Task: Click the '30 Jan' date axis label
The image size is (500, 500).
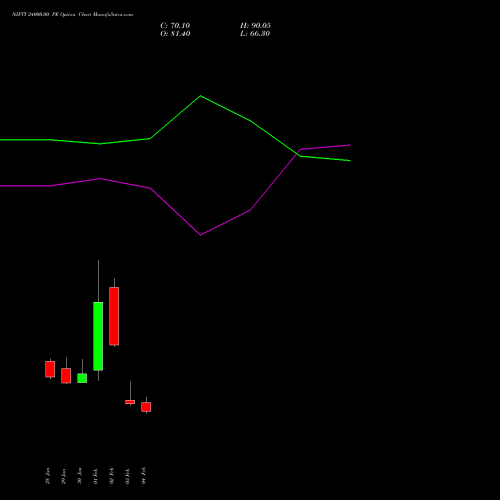Action: pos(80,476)
